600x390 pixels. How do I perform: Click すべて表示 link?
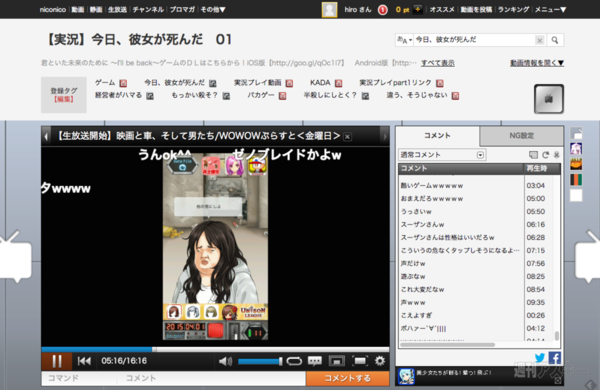pyautogui.click(x=438, y=63)
